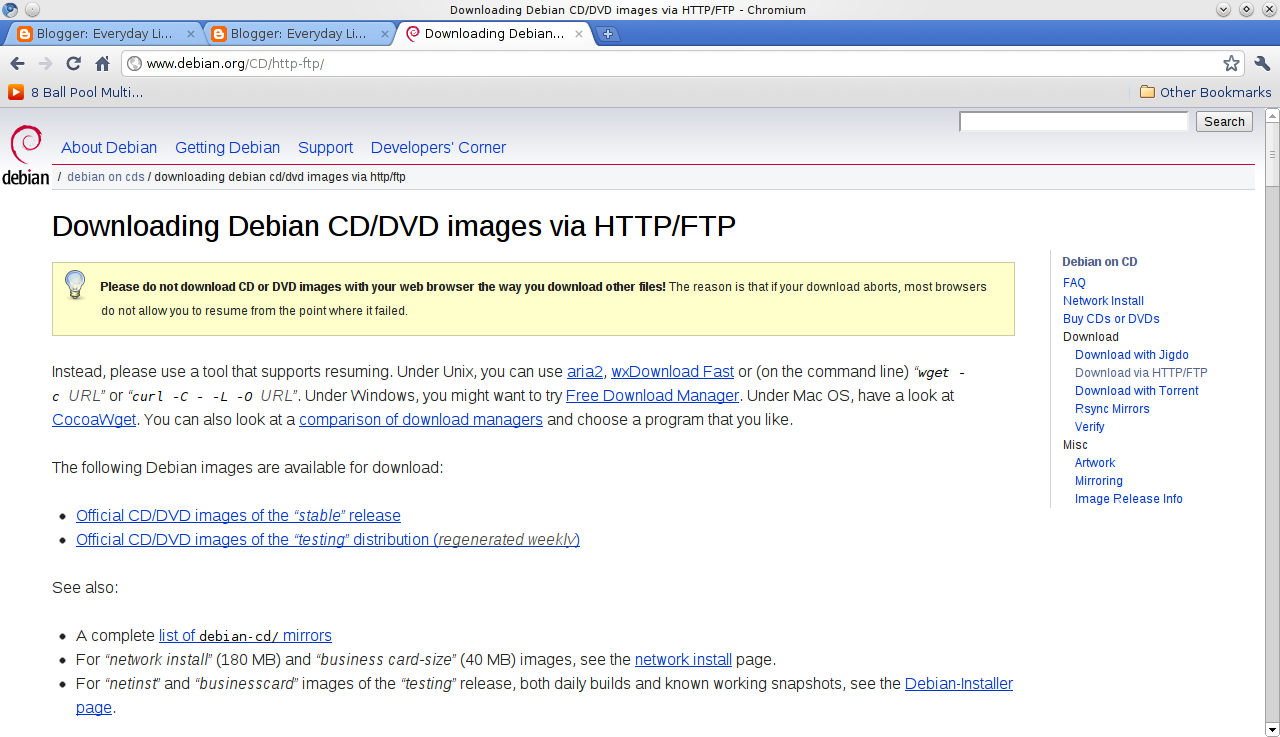Open the Support menu item
This screenshot has height=737, width=1280.
tap(325, 147)
